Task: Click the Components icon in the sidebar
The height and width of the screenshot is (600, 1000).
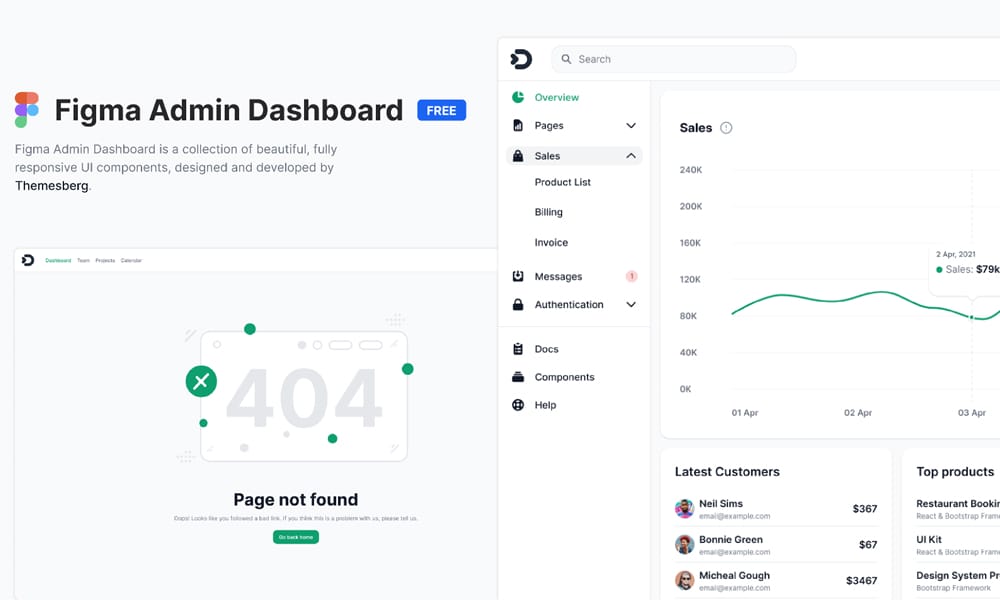Action: pyautogui.click(x=516, y=377)
